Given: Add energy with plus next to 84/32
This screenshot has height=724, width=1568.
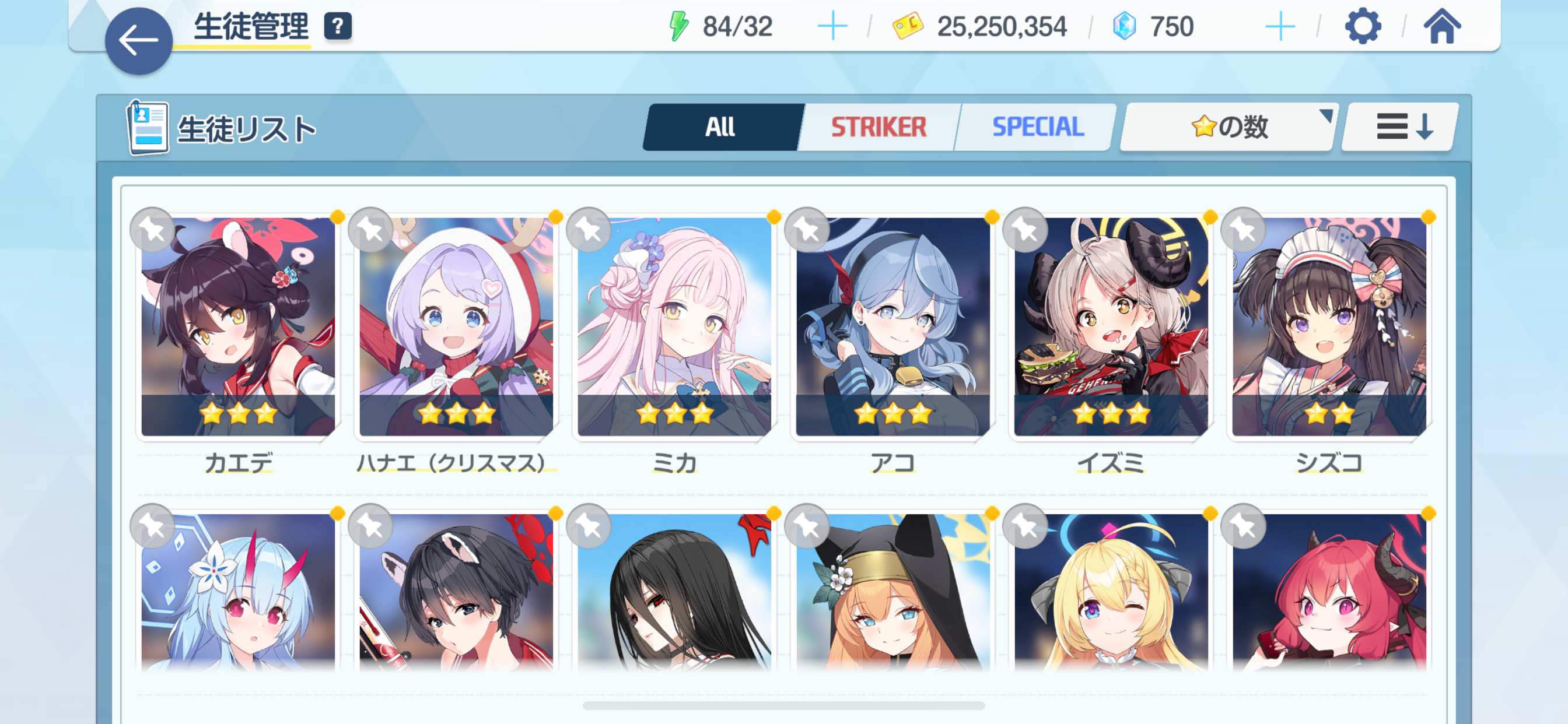Looking at the screenshot, I should (x=832, y=27).
